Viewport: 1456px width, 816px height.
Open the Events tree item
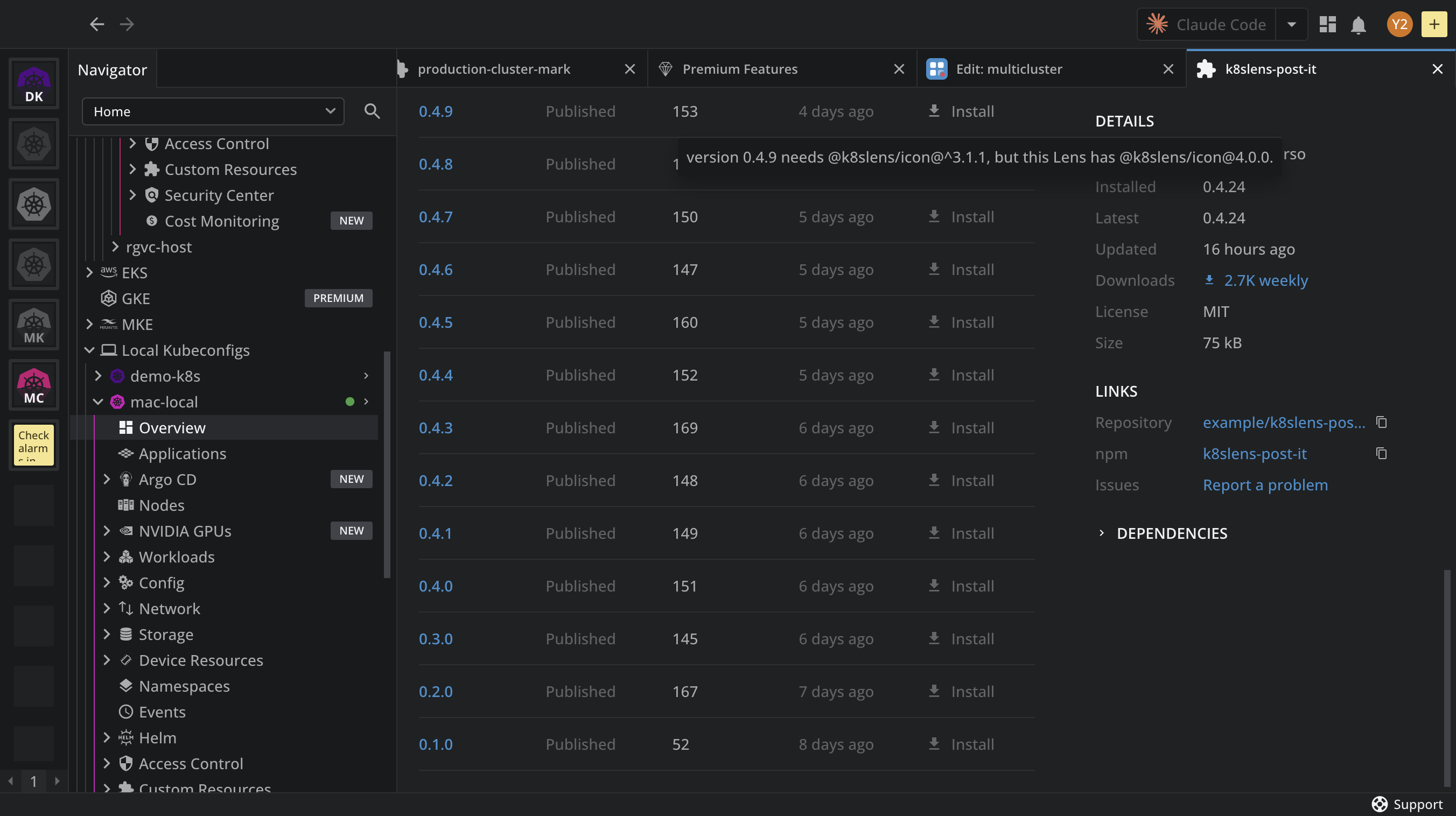coord(162,712)
